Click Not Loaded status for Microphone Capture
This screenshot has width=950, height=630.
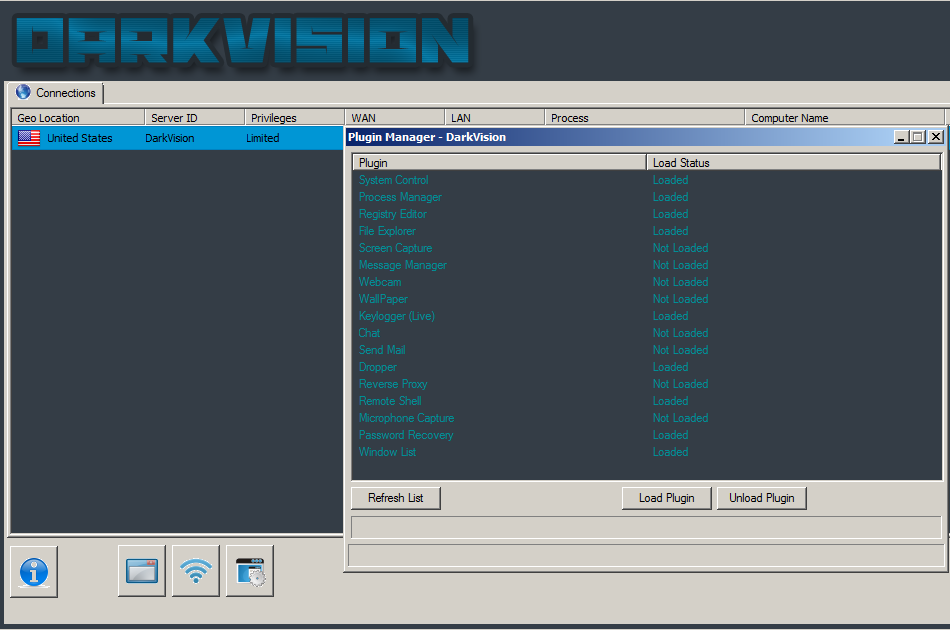point(680,418)
